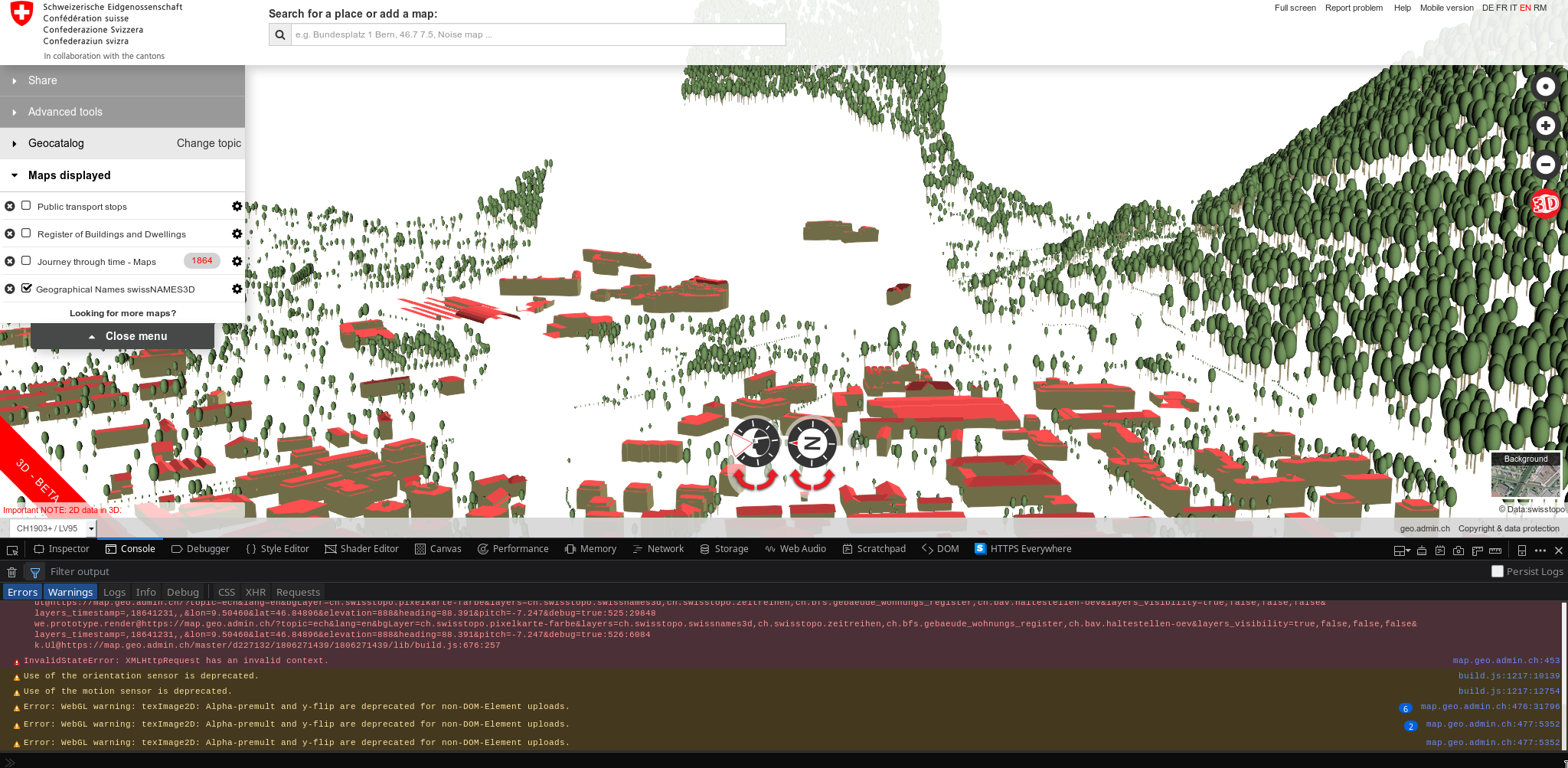Toggle responsive design mode icon
1568x768 pixels.
click(x=1522, y=551)
